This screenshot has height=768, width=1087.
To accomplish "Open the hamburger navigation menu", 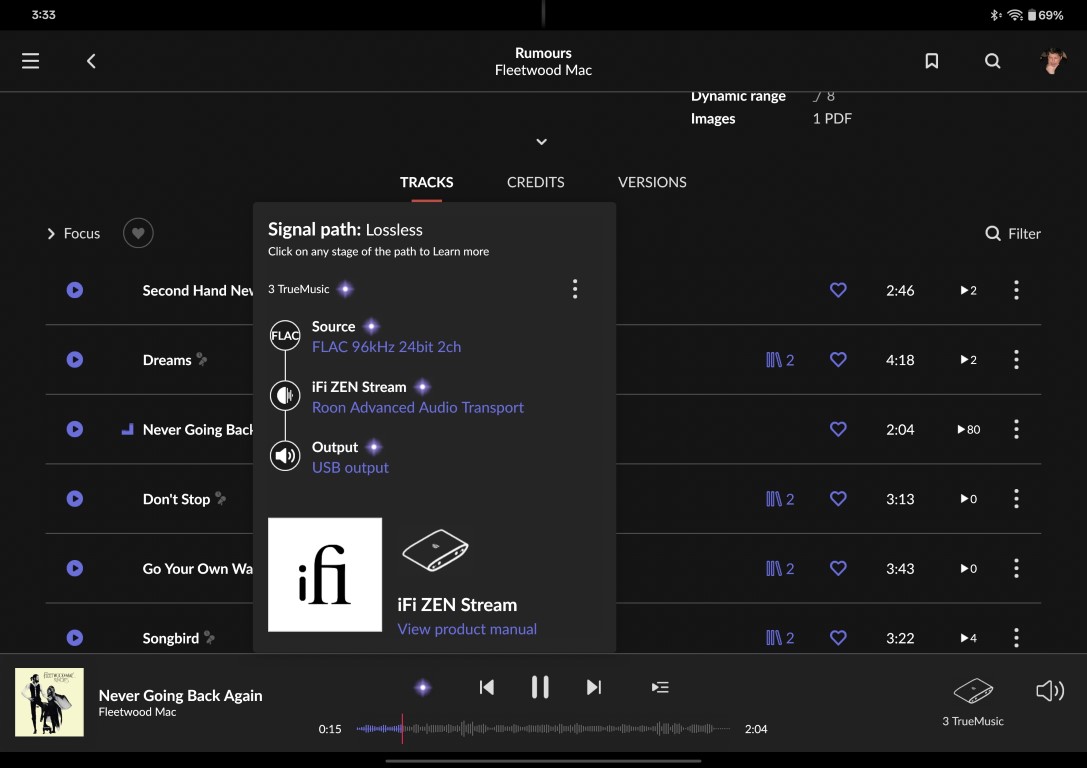I will coord(31,61).
